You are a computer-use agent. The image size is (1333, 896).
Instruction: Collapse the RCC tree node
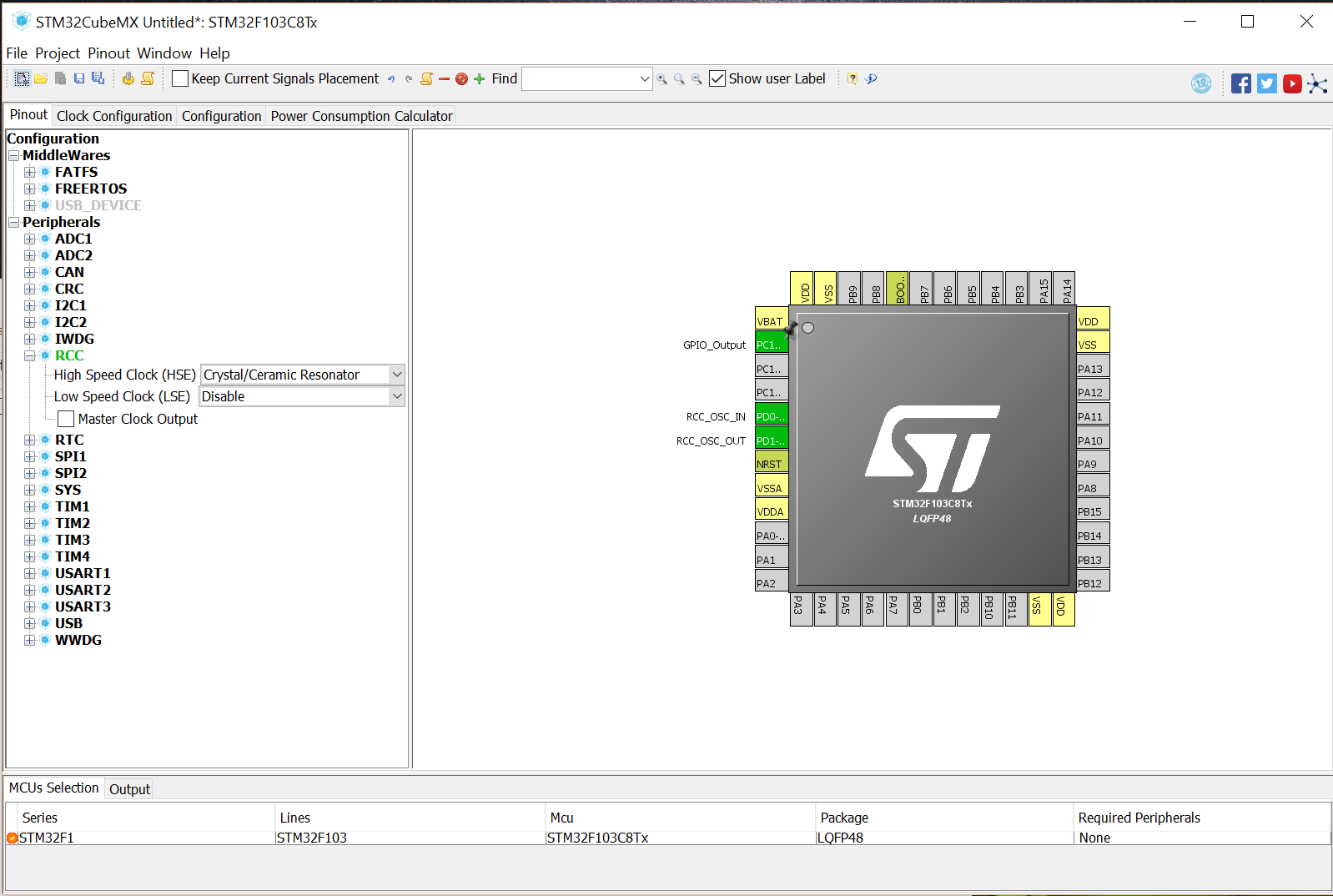[x=30, y=355]
